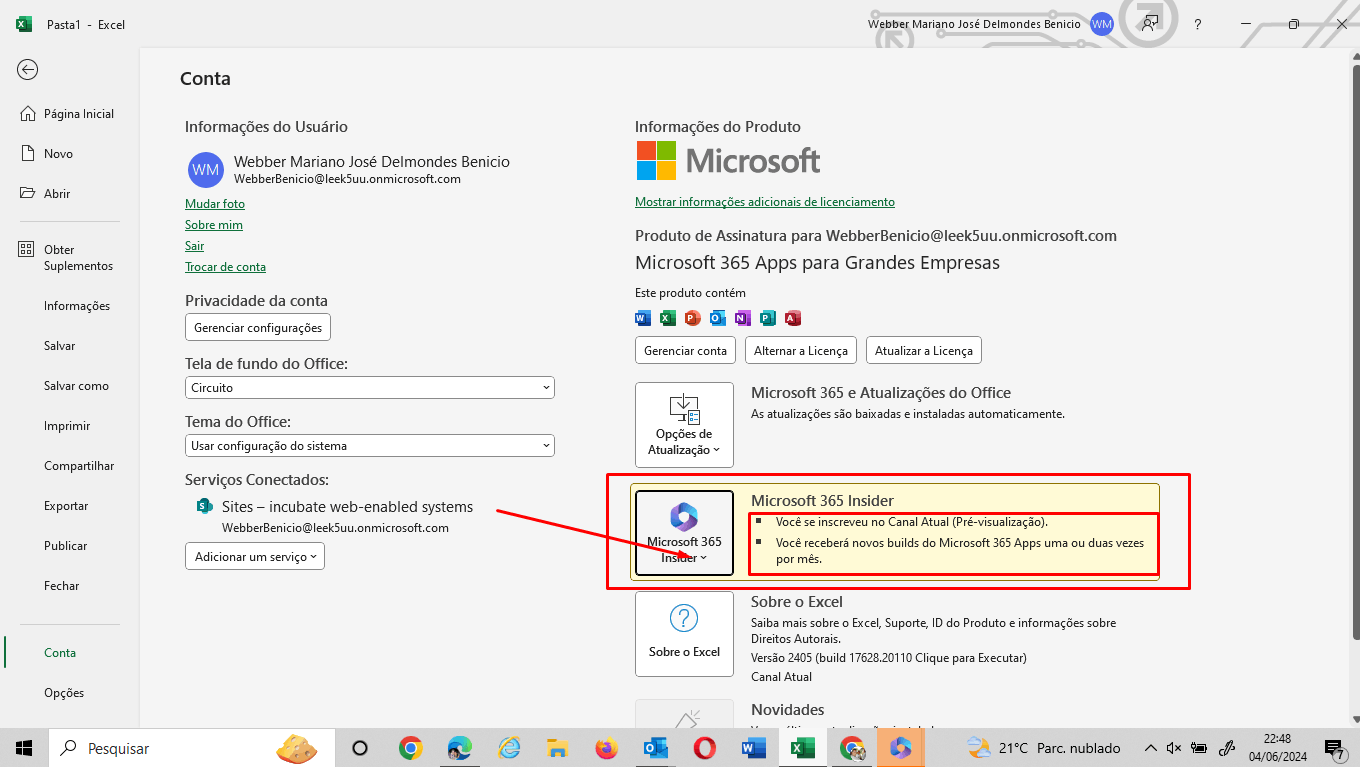Click the weather widget 21°C Parc. nublado
The image size is (1360, 767).
coord(1045,748)
